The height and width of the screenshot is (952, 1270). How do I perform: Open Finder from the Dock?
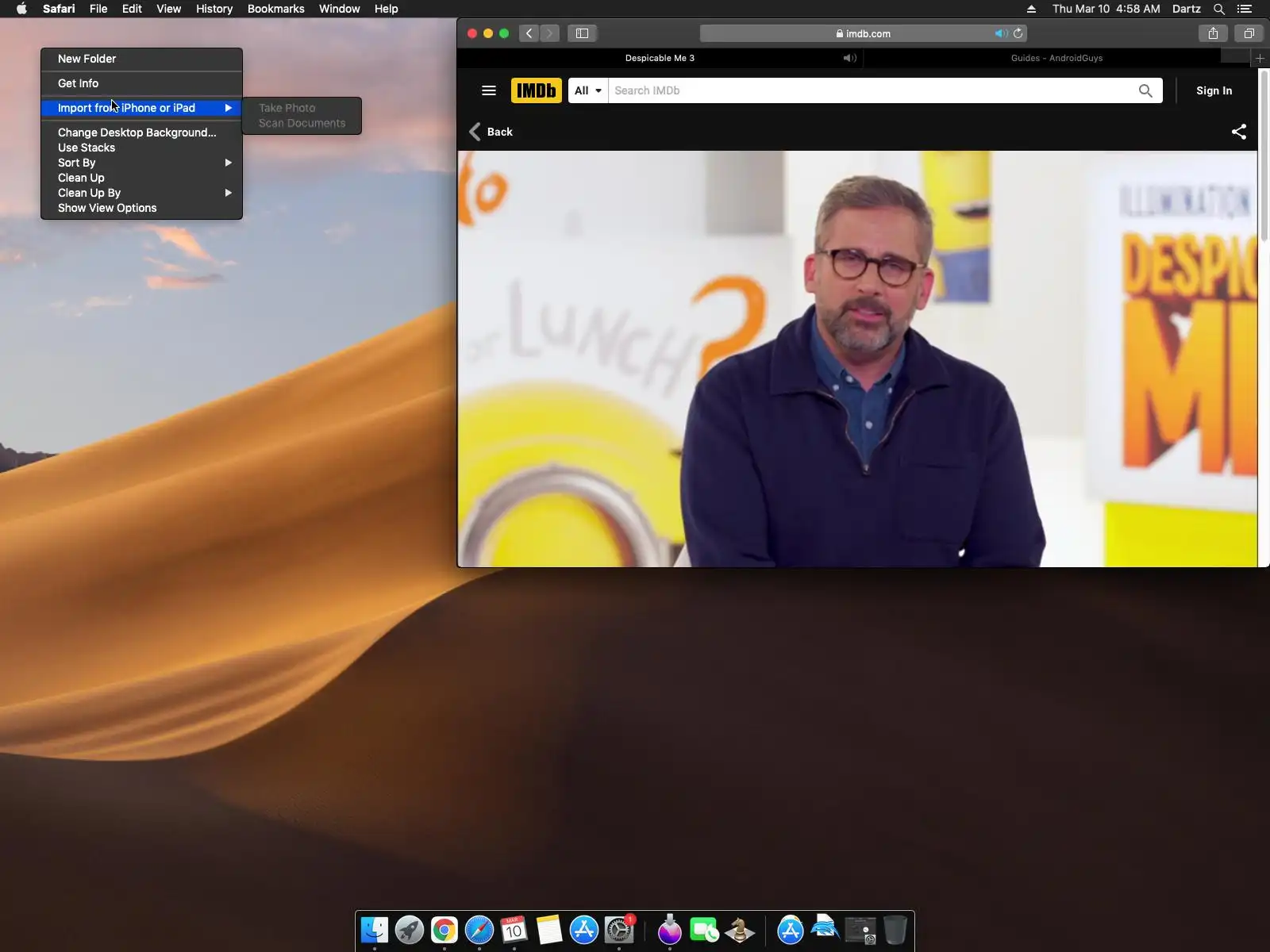coord(375,930)
